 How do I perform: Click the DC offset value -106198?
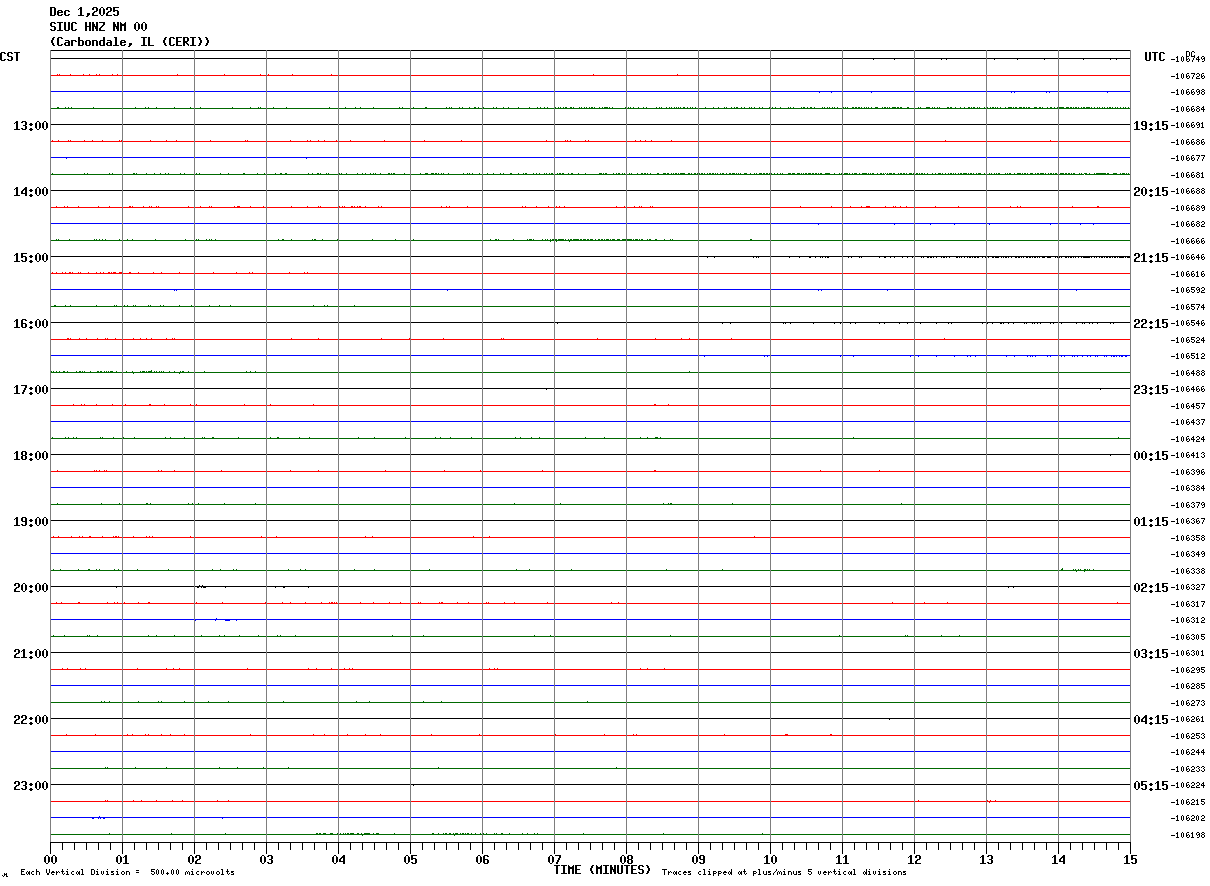1188,835
